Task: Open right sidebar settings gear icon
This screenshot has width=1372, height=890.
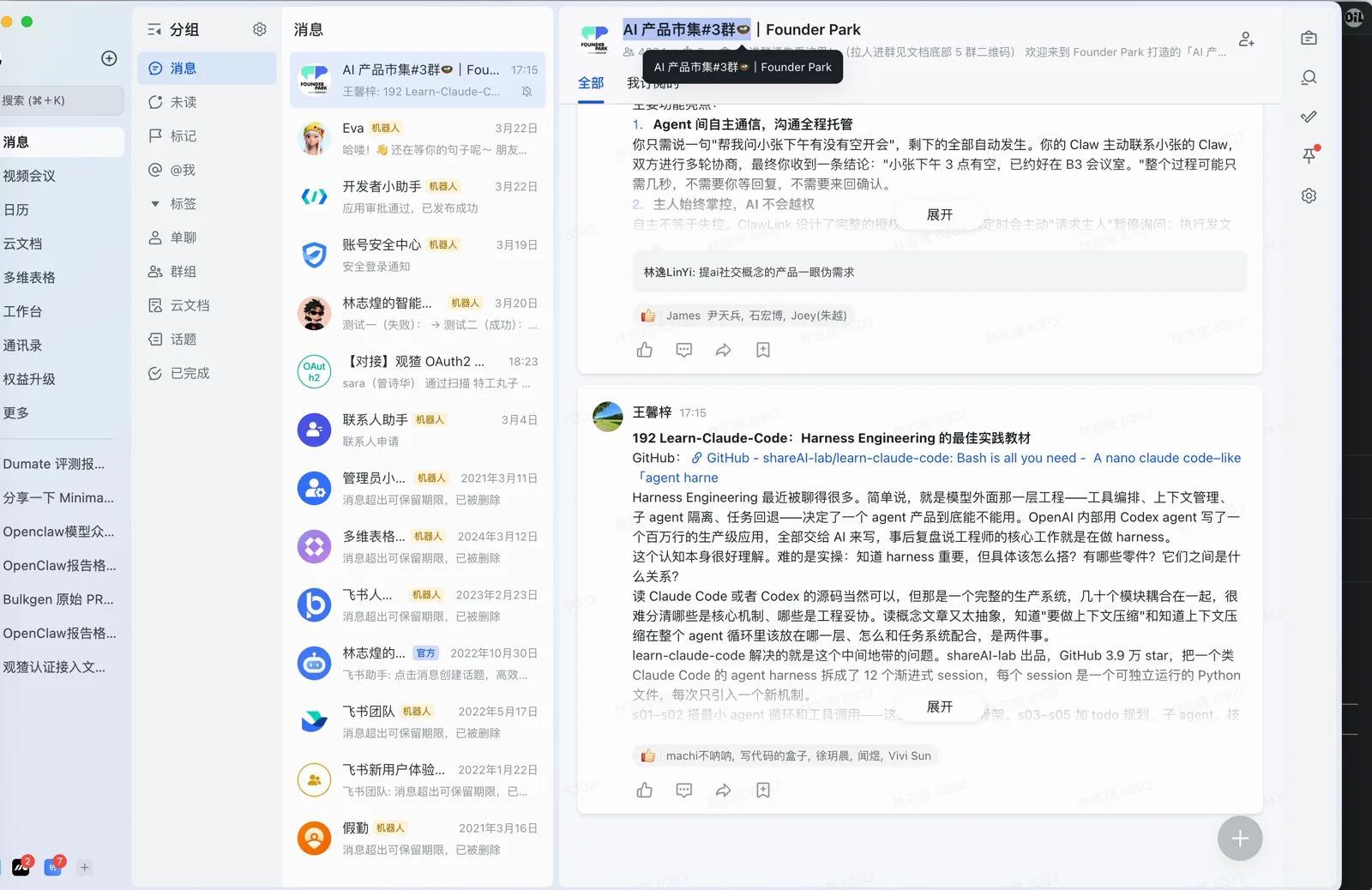Action: (x=1309, y=195)
